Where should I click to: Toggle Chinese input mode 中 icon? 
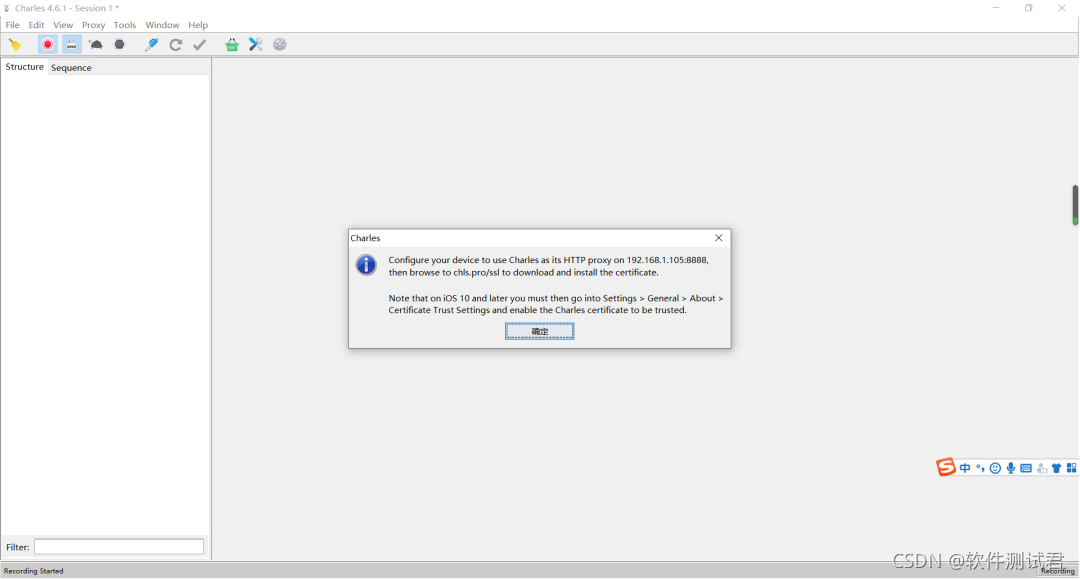[965, 468]
